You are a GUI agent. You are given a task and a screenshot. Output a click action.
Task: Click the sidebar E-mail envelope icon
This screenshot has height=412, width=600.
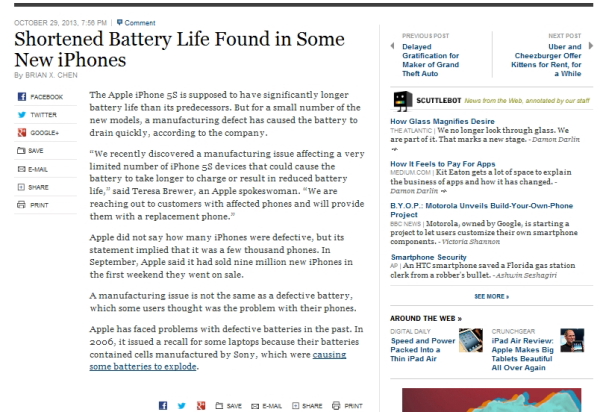21,169
